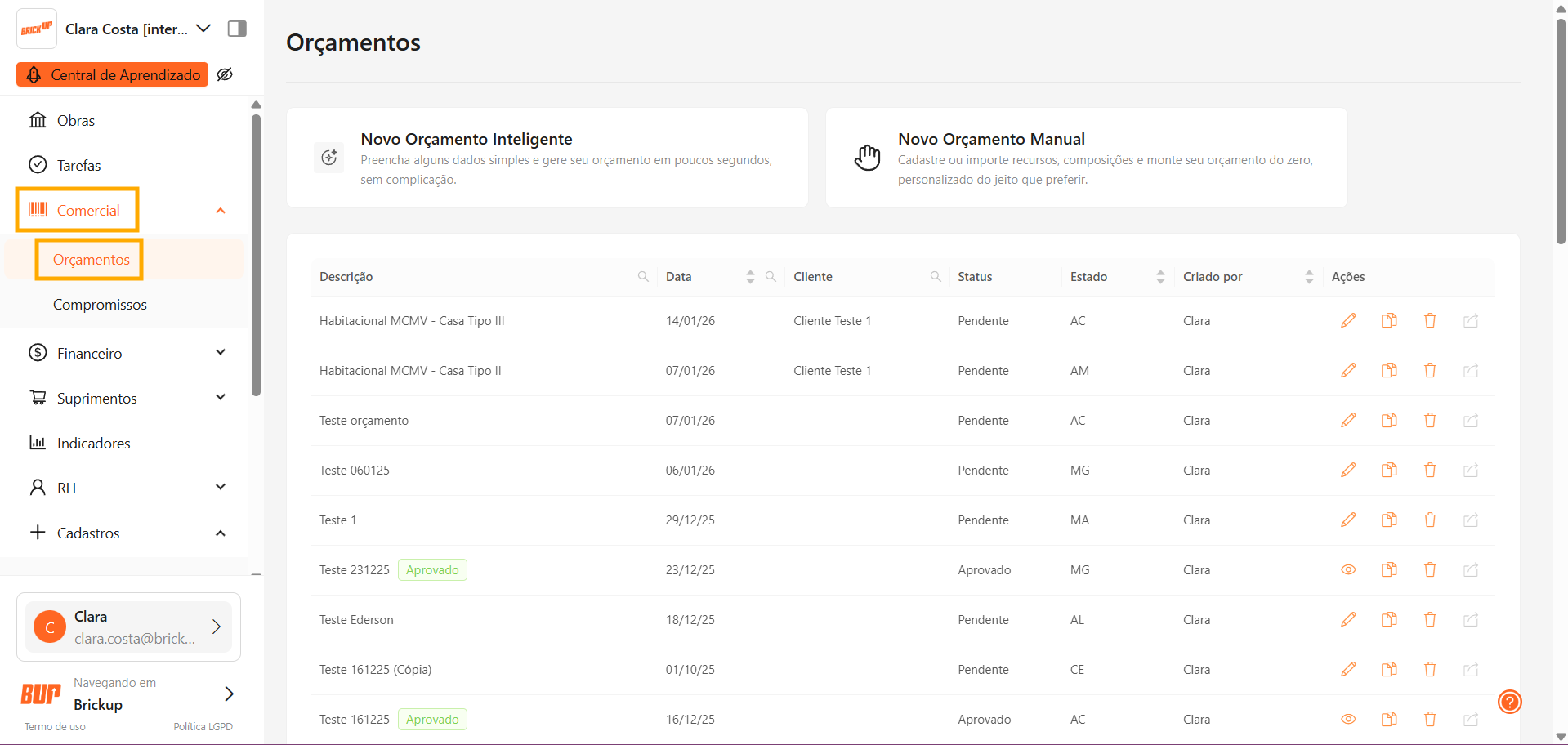This screenshot has height=745, width=1568.
Task: Hide the Central de Aprendizado banner
Action: pyautogui.click(x=225, y=74)
